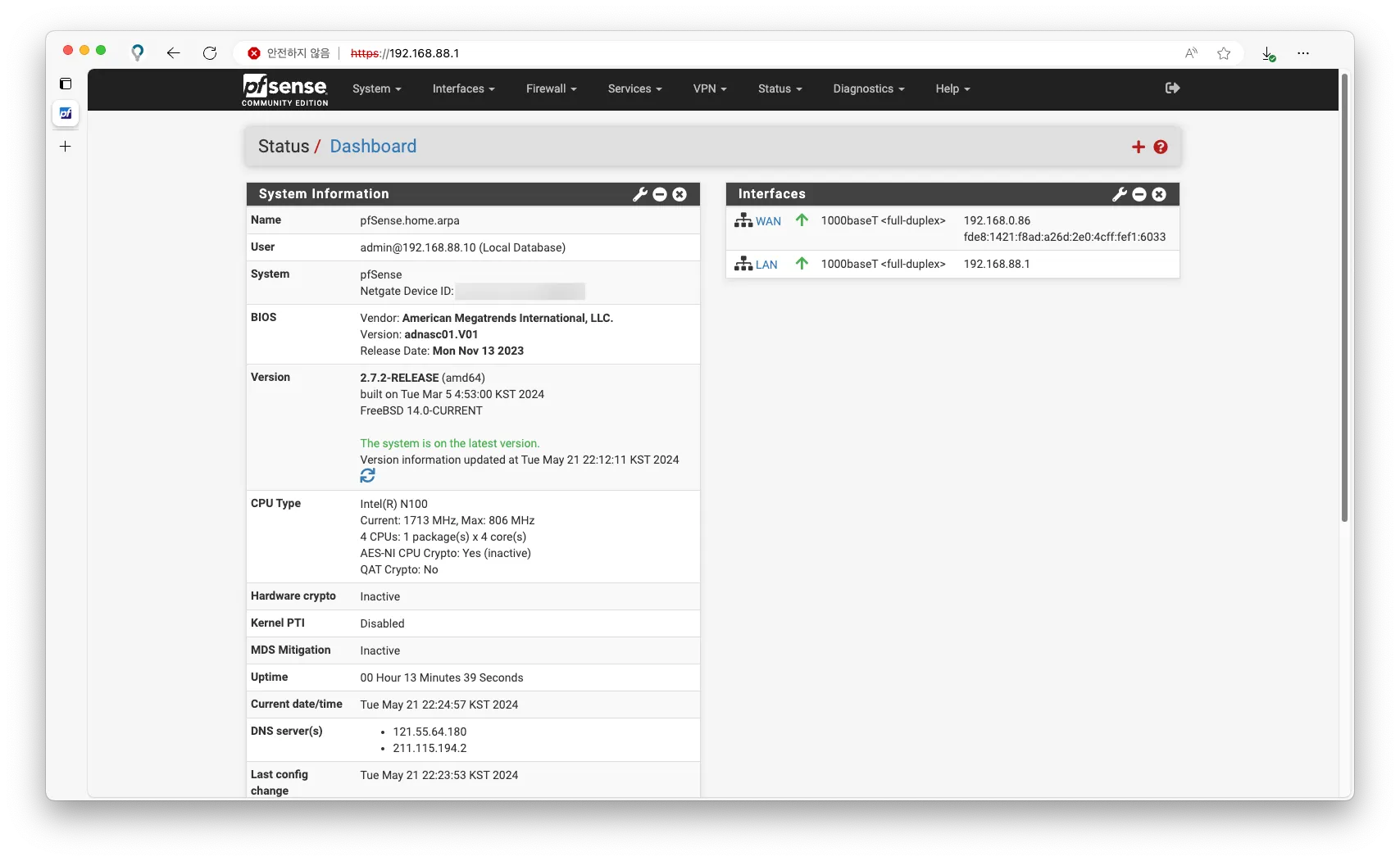Open the Diagnostics dropdown menu

point(869,89)
